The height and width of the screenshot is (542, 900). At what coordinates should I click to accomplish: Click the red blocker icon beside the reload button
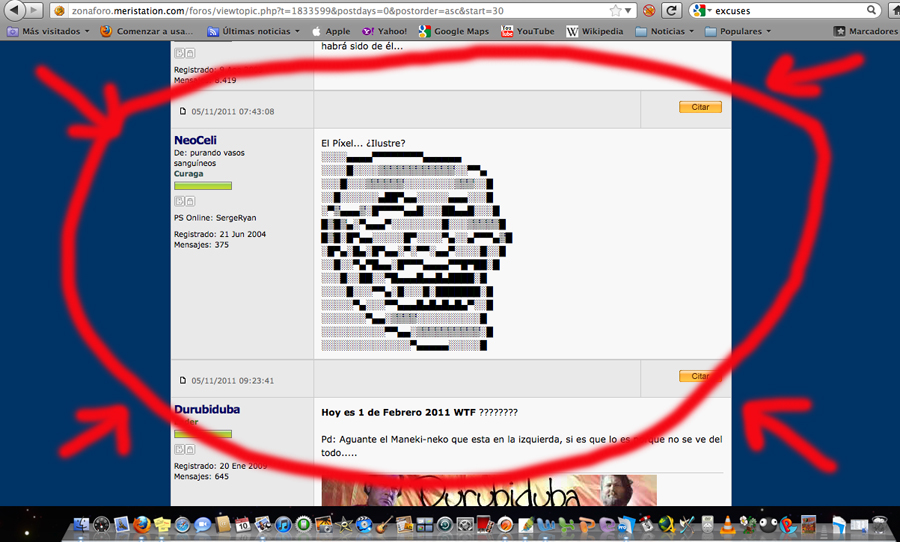coord(649,10)
